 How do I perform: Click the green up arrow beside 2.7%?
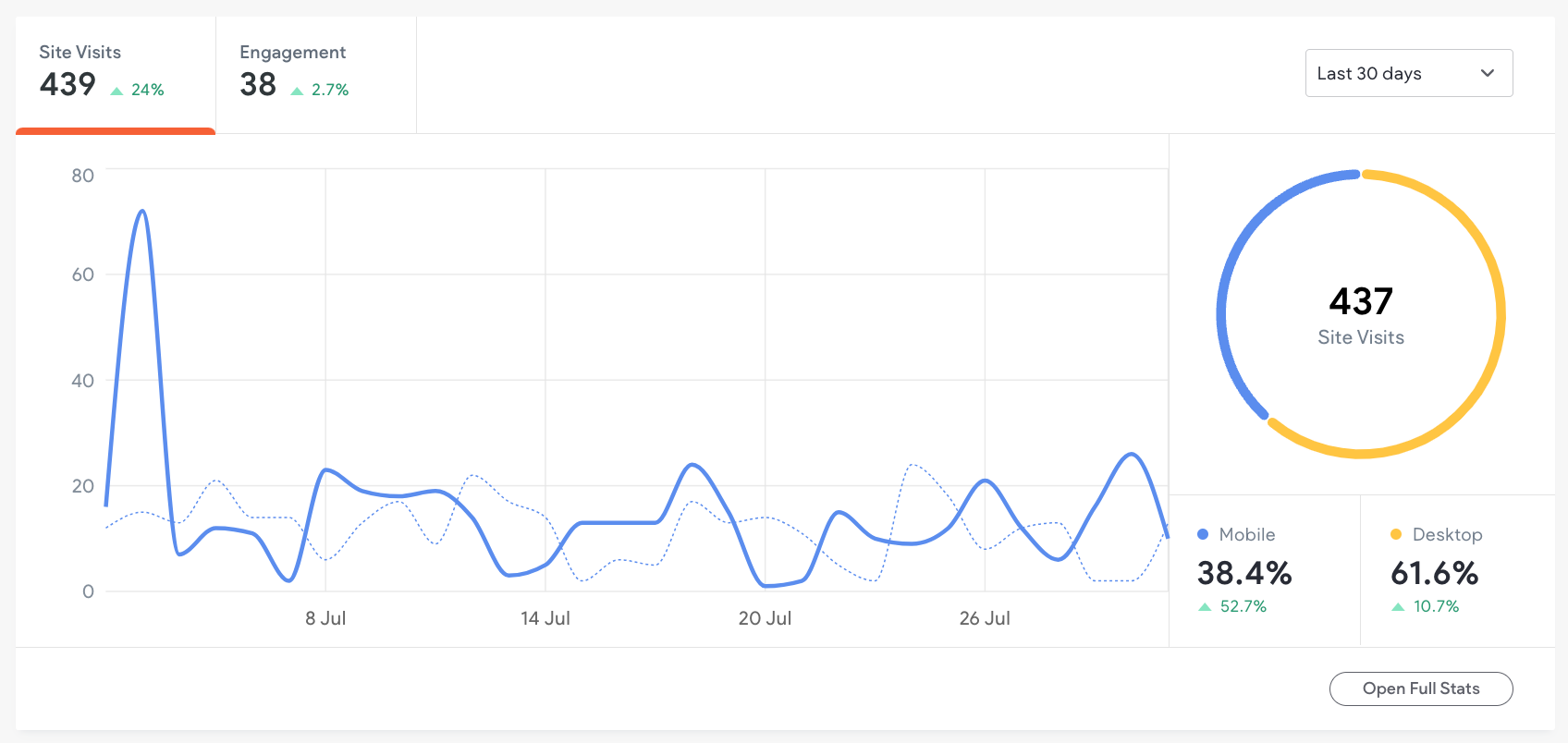pos(297,91)
